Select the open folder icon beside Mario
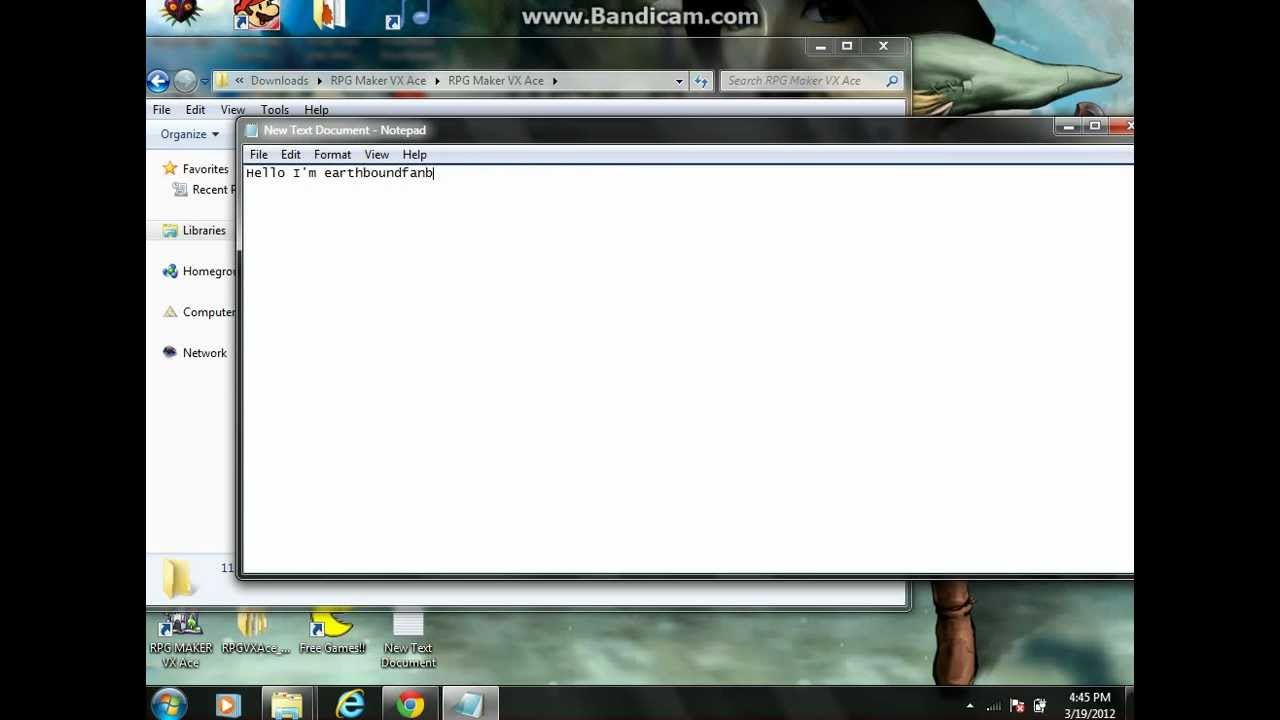This screenshot has width=1280, height=720. click(330, 14)
